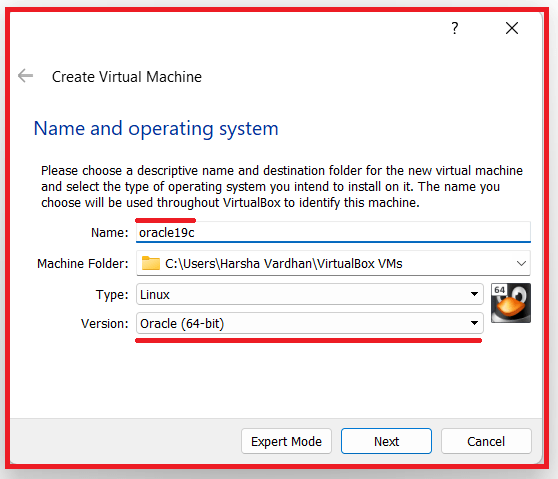Click the 'Name:' label

pos(110,233)
